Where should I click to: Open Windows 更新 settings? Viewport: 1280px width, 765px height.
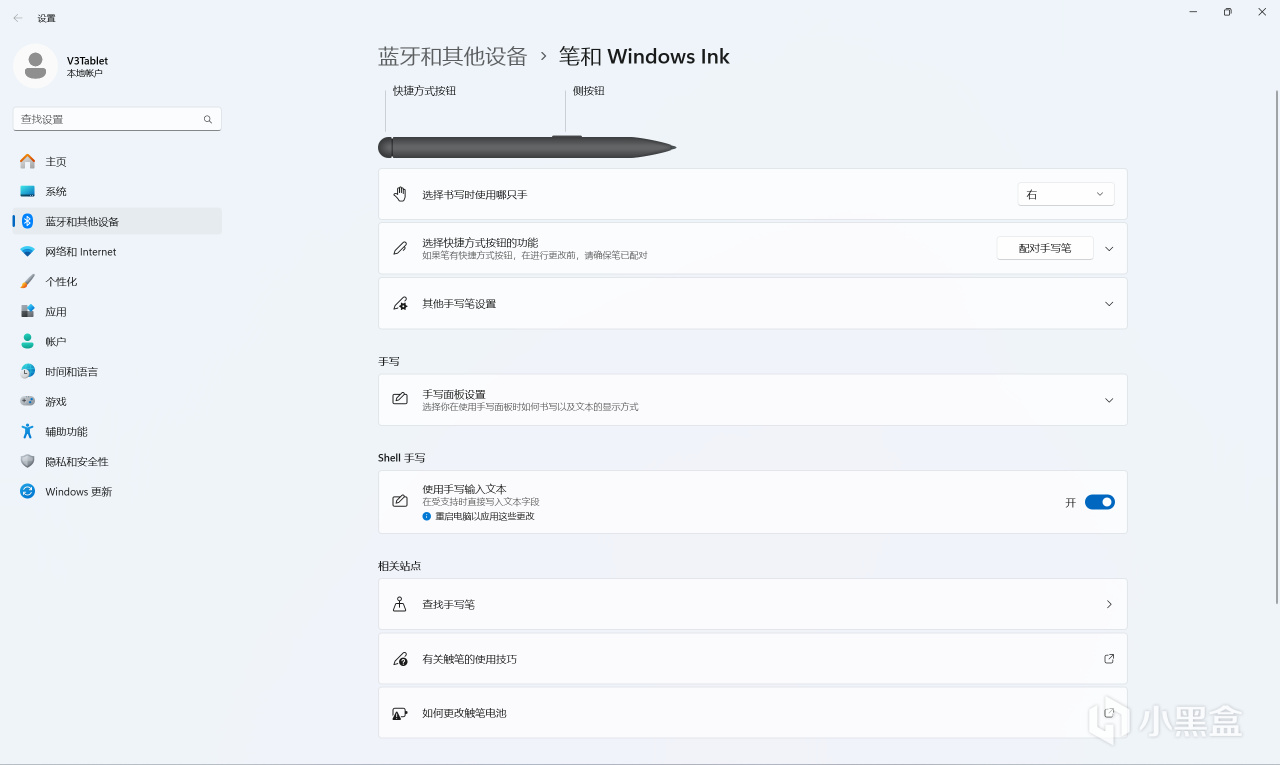click(117, 491)
